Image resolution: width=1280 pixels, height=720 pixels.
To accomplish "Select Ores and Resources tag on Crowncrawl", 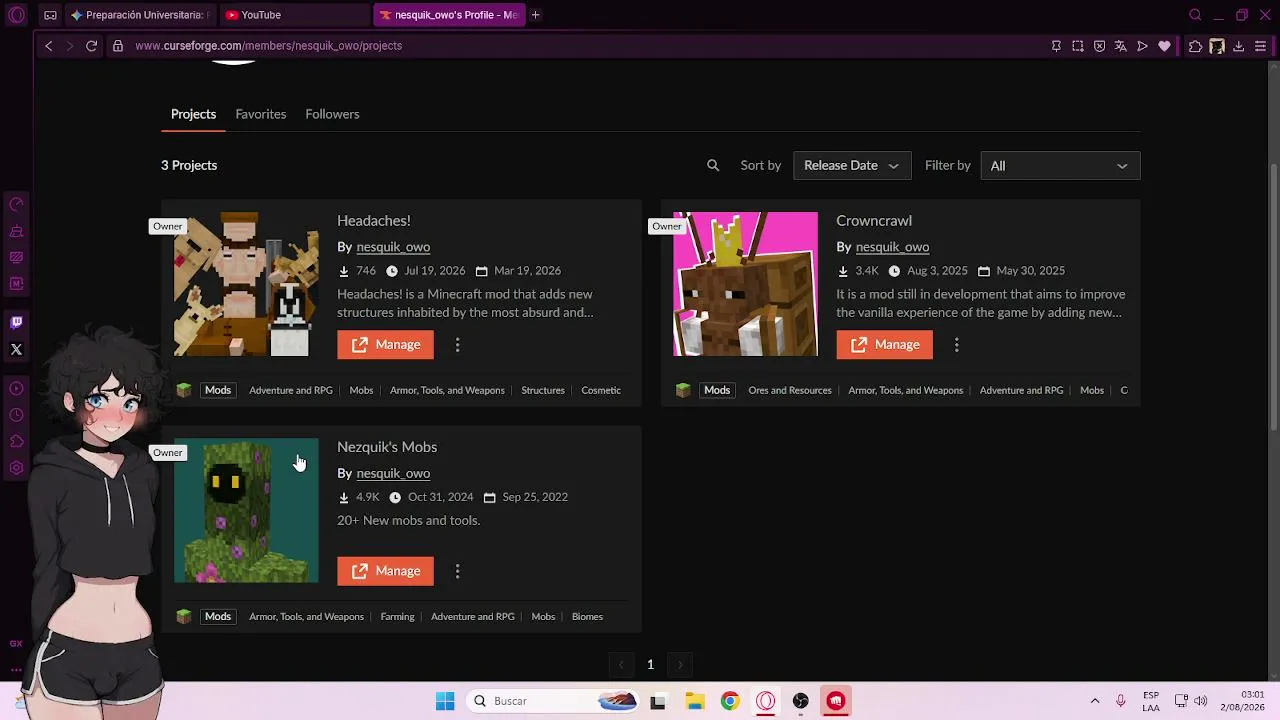I will (790, 390).
